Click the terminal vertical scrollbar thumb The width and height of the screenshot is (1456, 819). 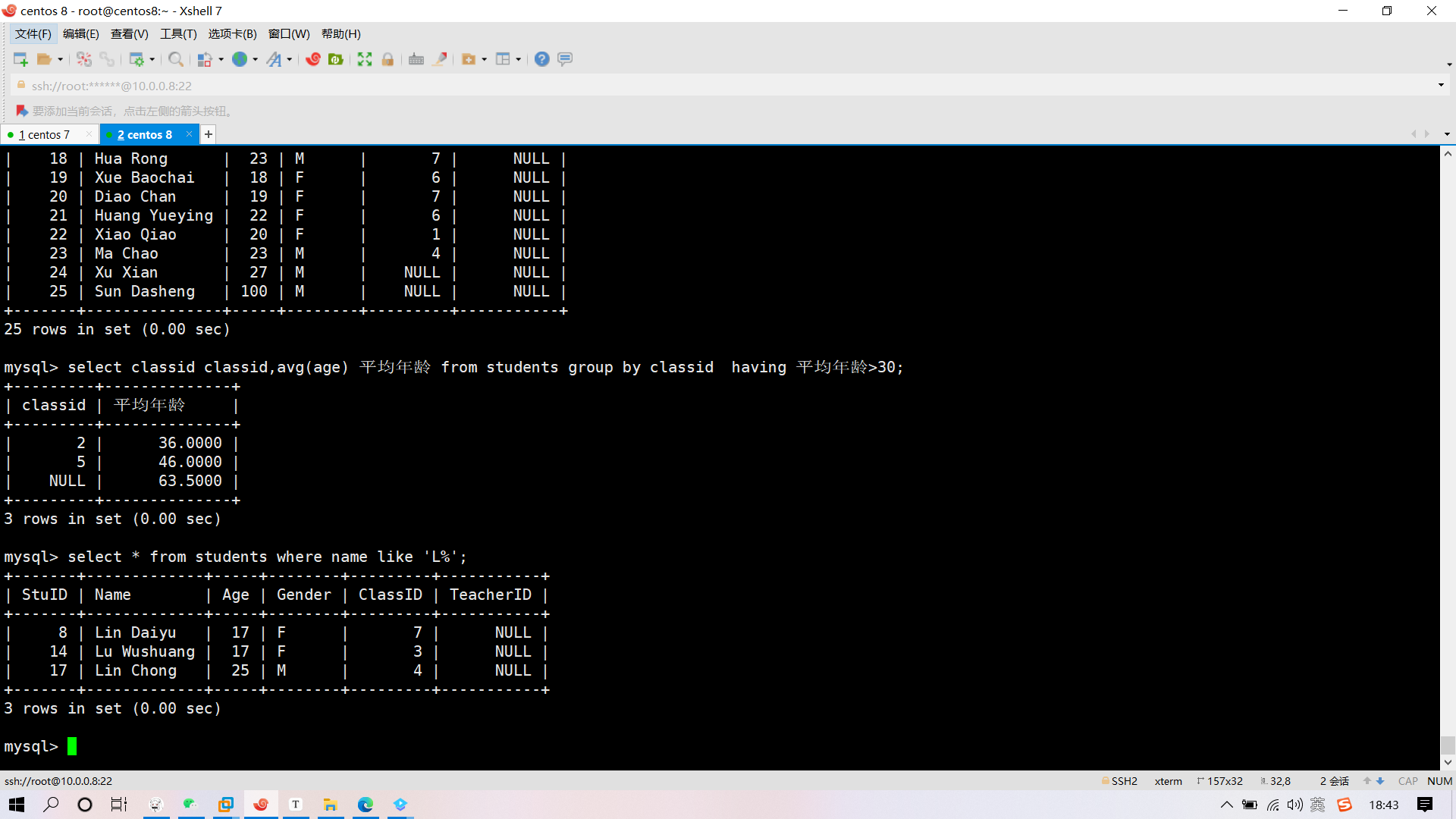[x=1448, y=744]
